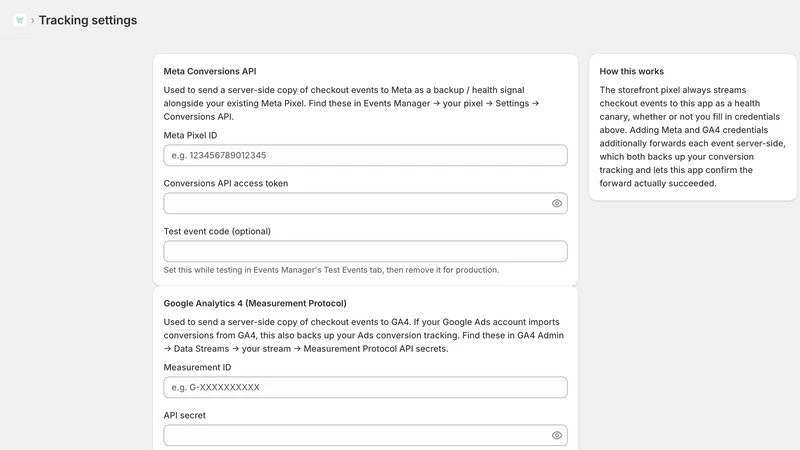Click the breadcrumb chevron before Tracking settings

click(x=33, y=20)
